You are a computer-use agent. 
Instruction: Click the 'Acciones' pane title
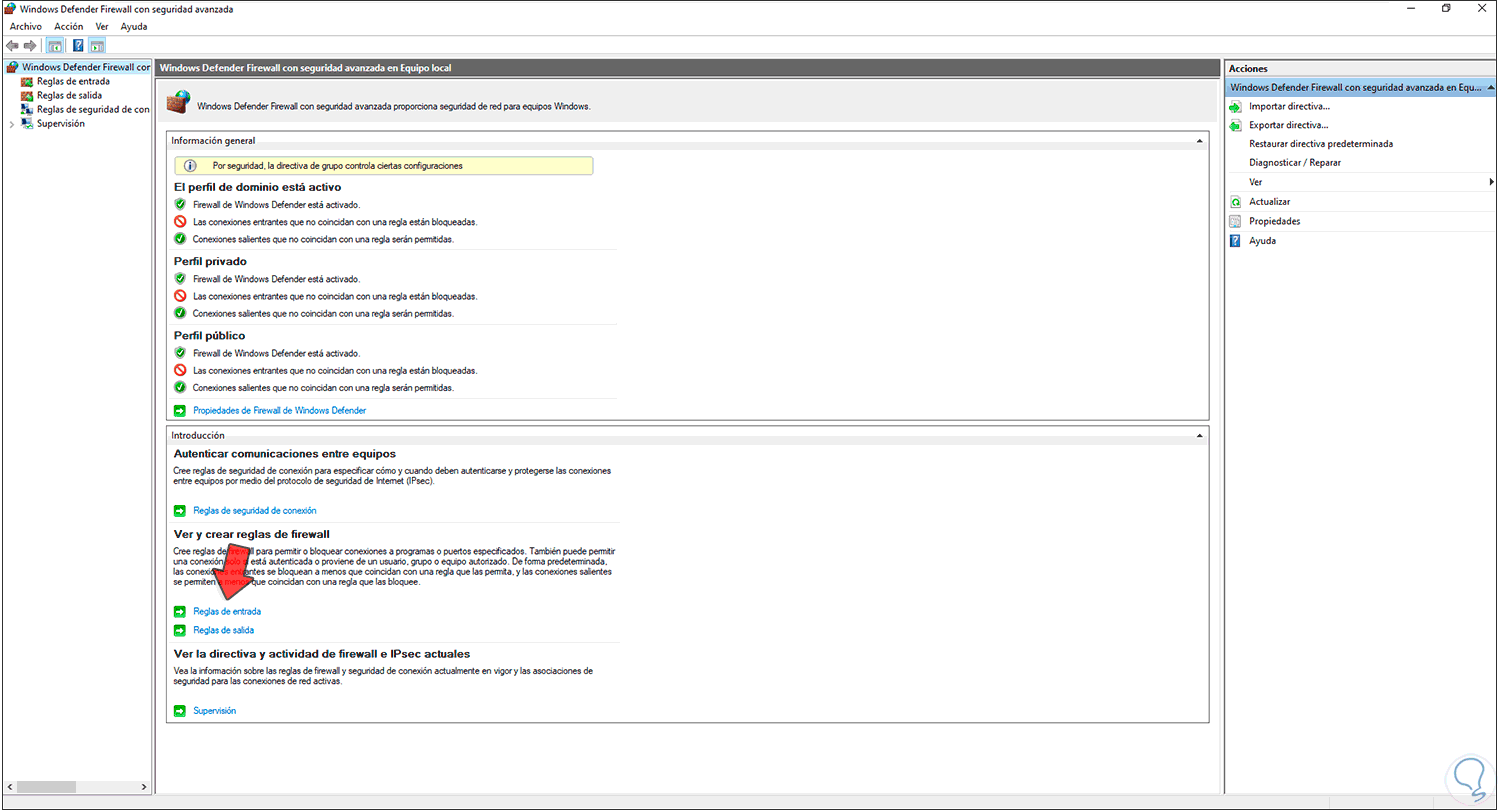(1248, 68)
